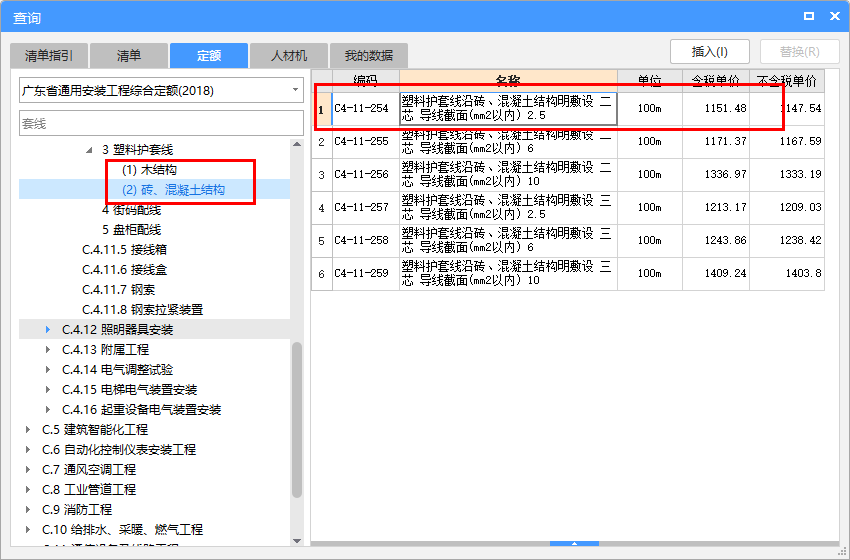Viewport: 850px width, 560px height.
Task: Click the 替换(R) button
Action: tap(800, 52)
